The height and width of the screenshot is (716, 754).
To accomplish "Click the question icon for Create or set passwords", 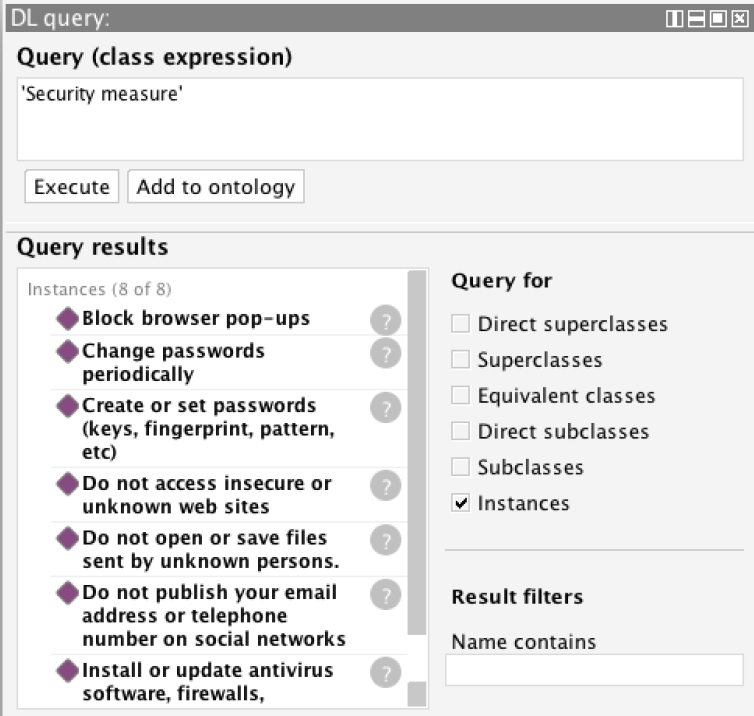I will [385, 407].
